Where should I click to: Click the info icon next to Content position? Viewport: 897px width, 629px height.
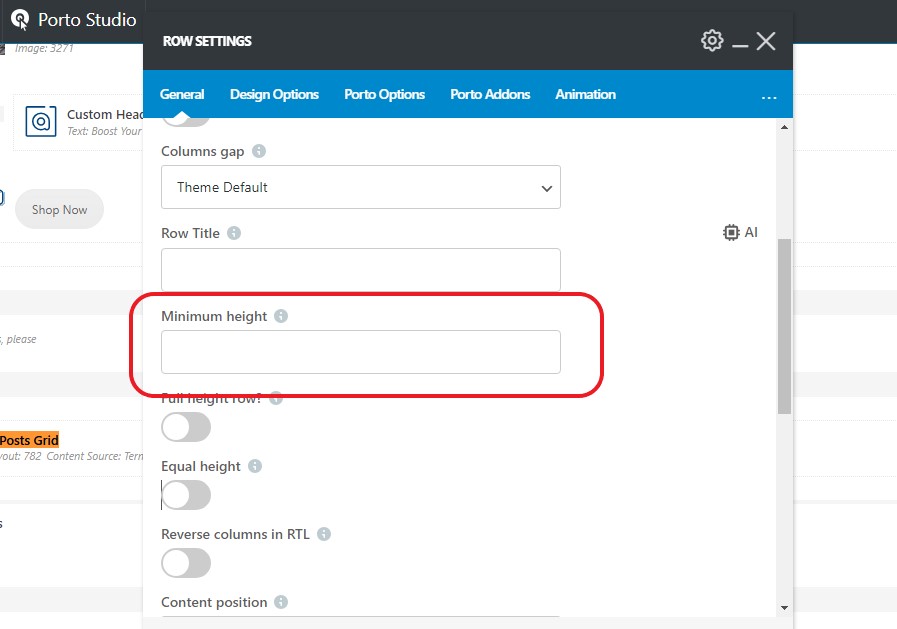(281, 602)
